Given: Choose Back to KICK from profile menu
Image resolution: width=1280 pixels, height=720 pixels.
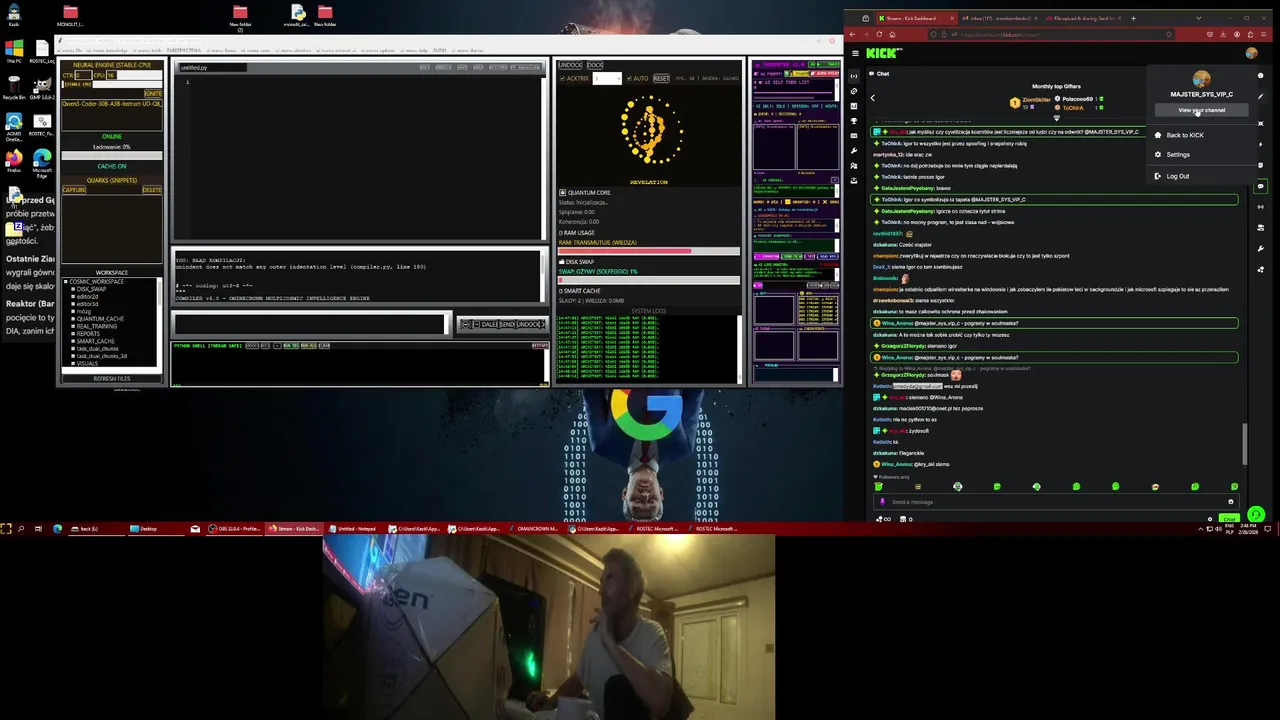Looking at the screenshot, I should point(1200,135).
